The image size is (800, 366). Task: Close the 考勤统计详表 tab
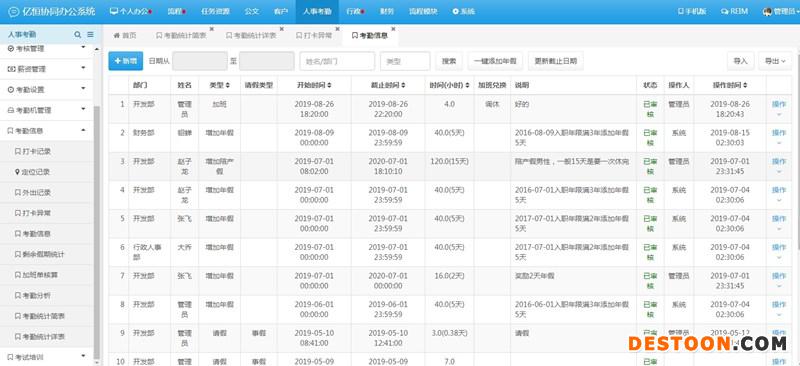(282, 29)
